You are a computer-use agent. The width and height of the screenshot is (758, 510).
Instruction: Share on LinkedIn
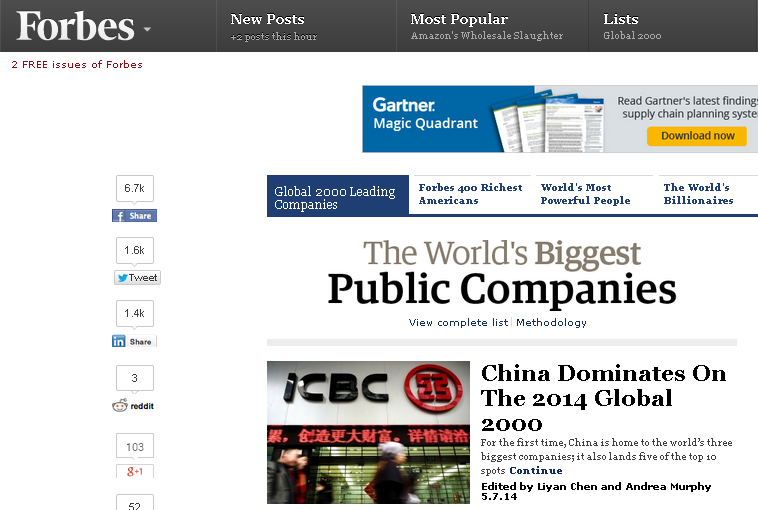click(x=134, y=341)
